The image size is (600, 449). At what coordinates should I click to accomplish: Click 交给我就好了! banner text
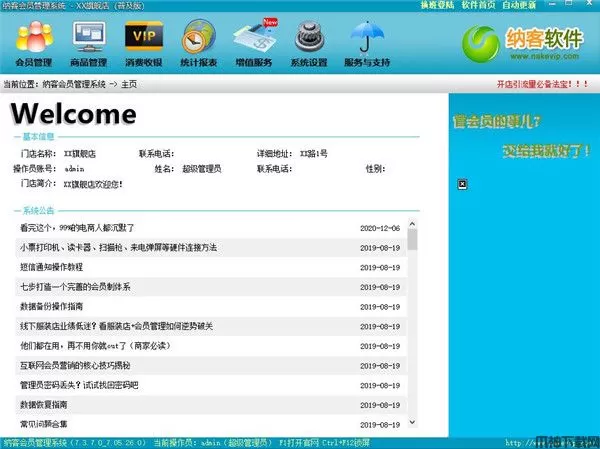[547, 151]
